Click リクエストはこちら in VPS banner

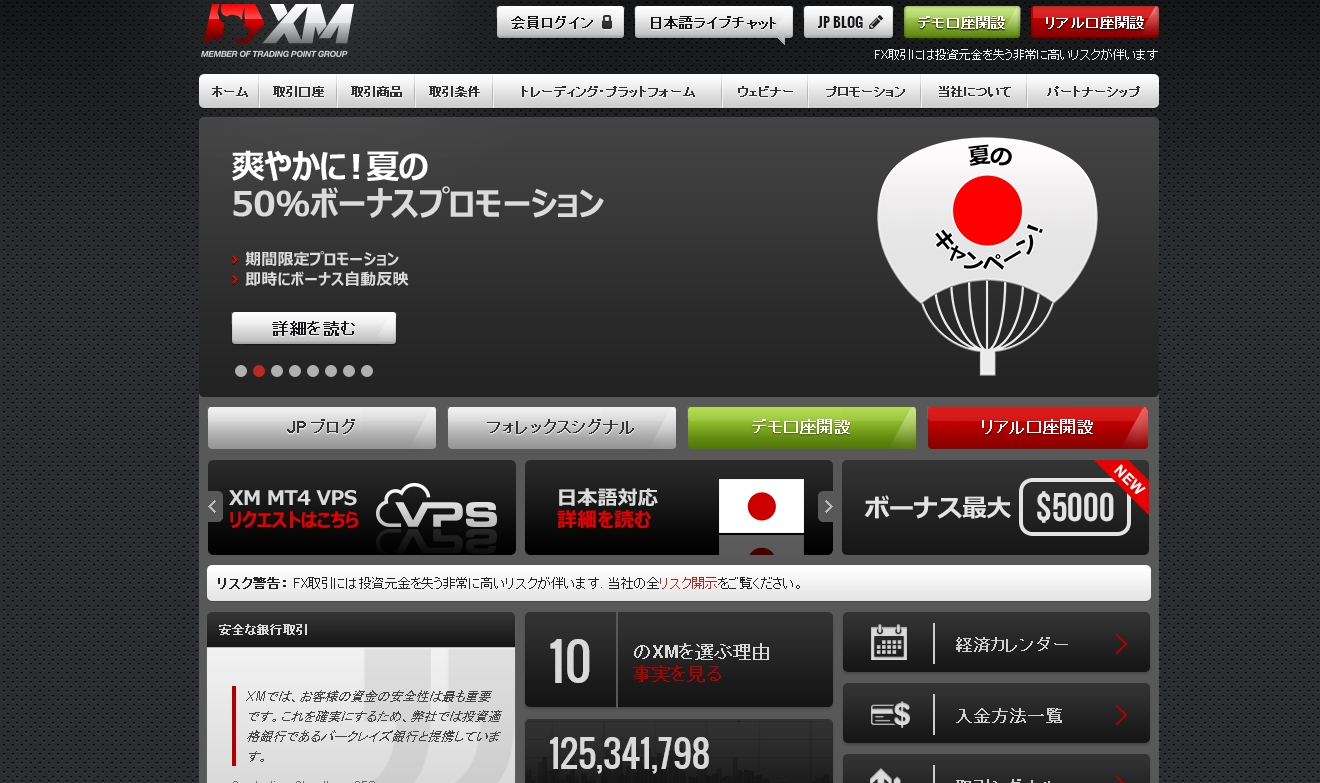293,520
